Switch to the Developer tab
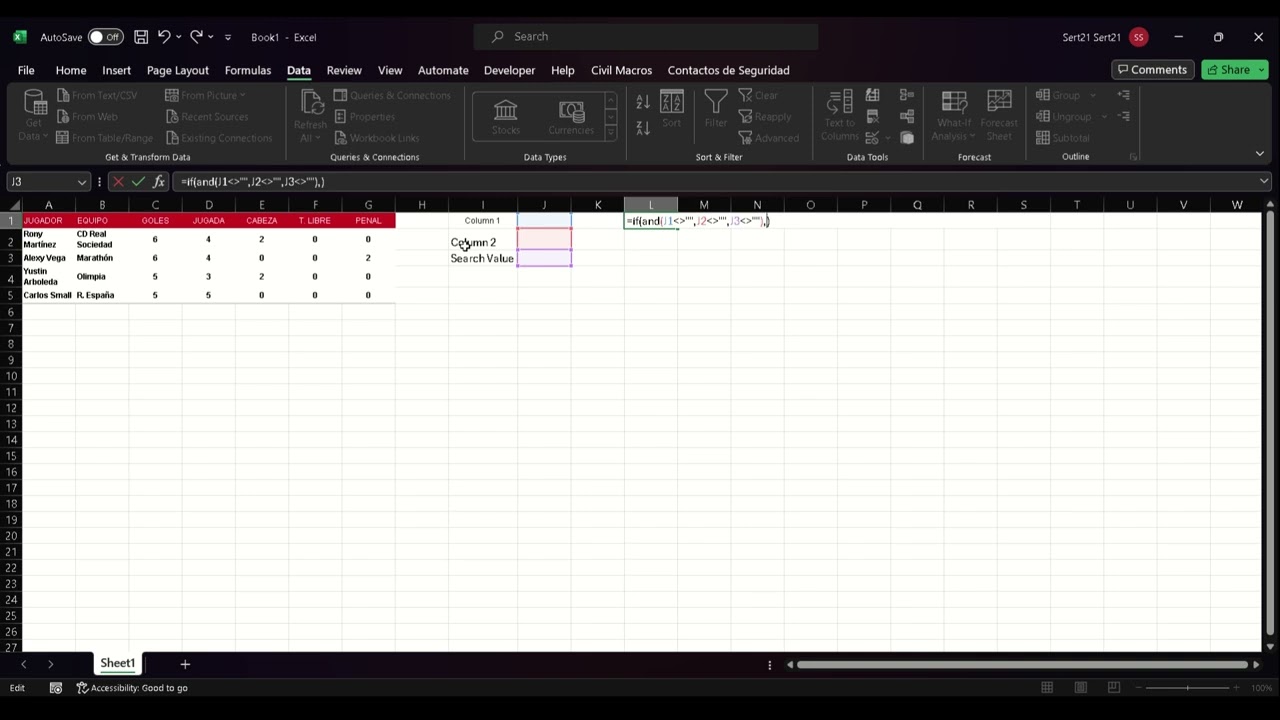 [509, 70]
